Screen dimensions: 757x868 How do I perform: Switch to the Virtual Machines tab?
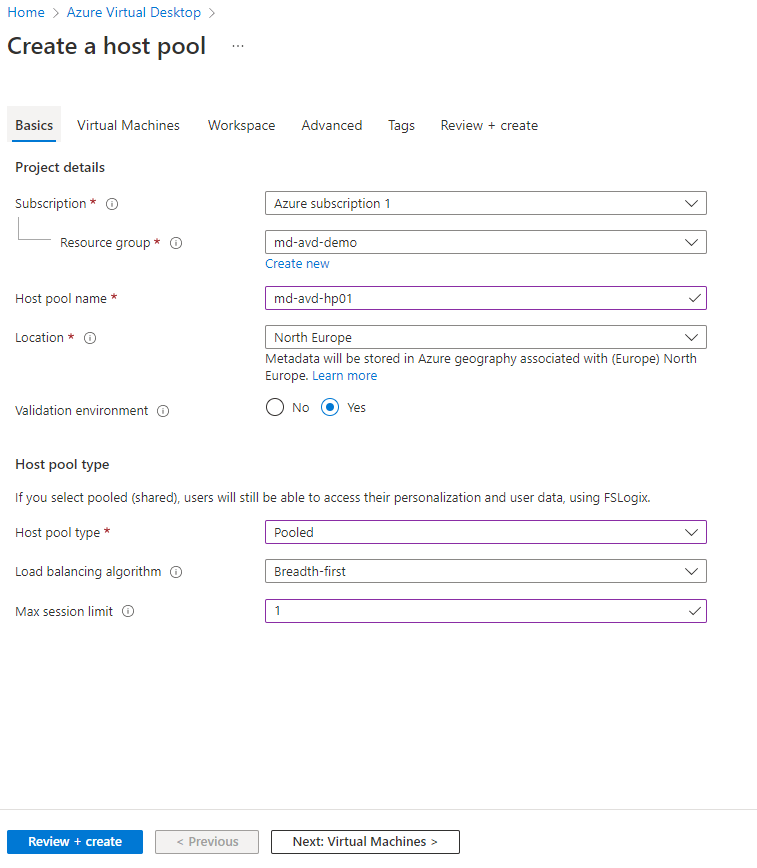(x=128, y=125)
